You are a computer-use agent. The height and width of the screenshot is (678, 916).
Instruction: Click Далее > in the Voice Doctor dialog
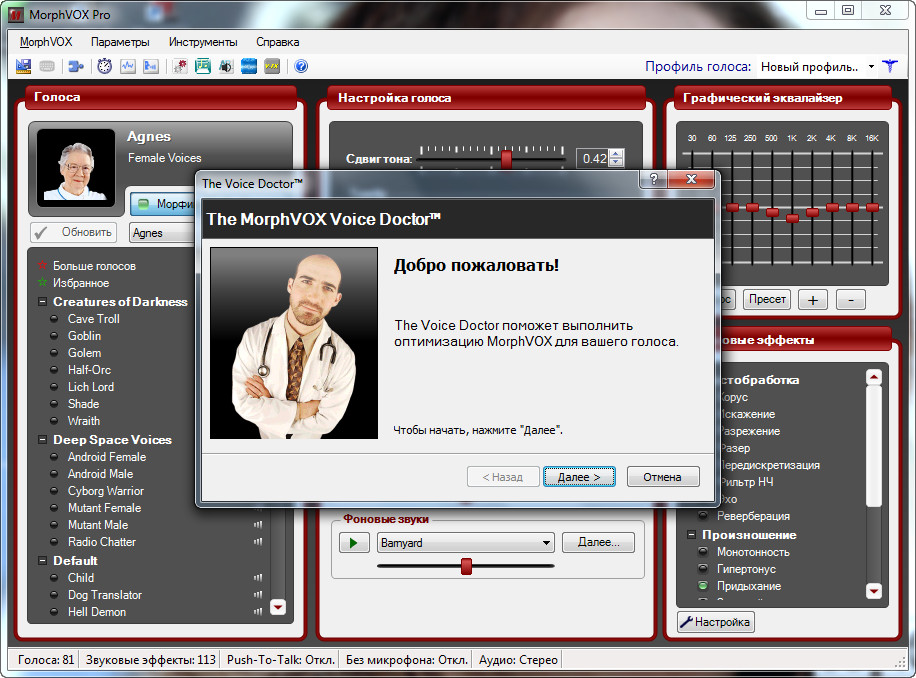579,477
